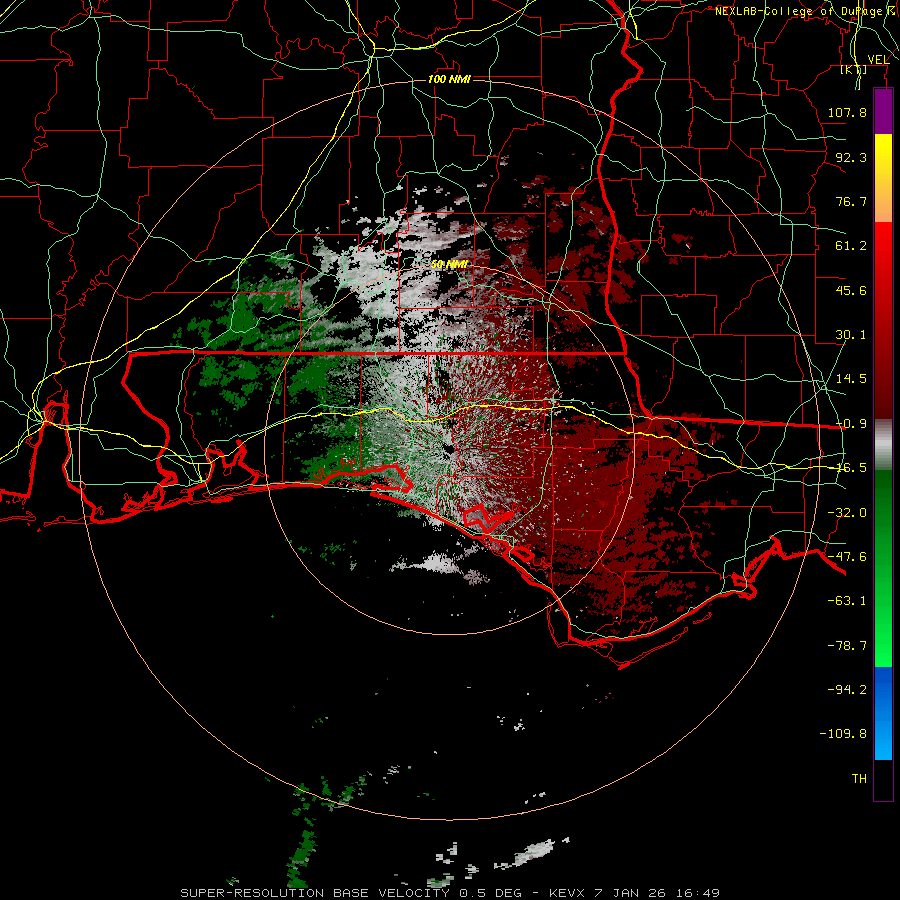The image size is (900, 900).
Task: Click the yellow segment of the color bar
Action: click(883, 164)
